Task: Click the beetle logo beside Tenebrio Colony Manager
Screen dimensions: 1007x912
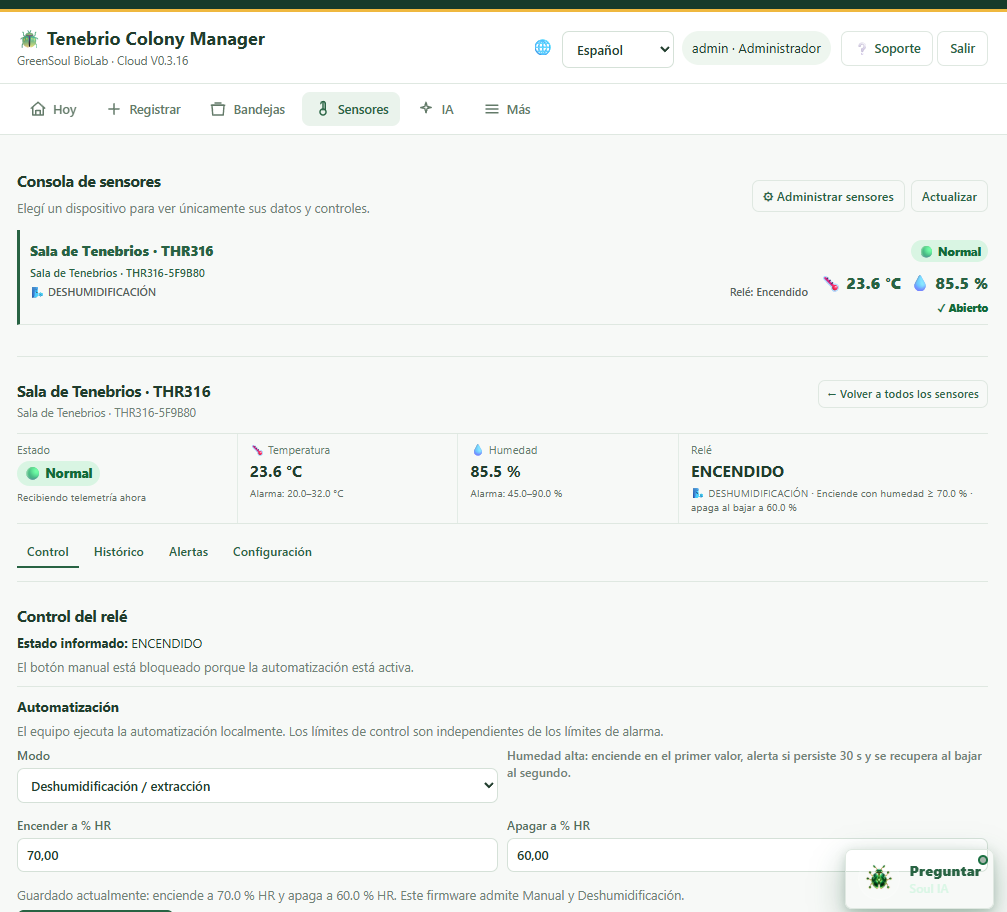Action: 29,39
